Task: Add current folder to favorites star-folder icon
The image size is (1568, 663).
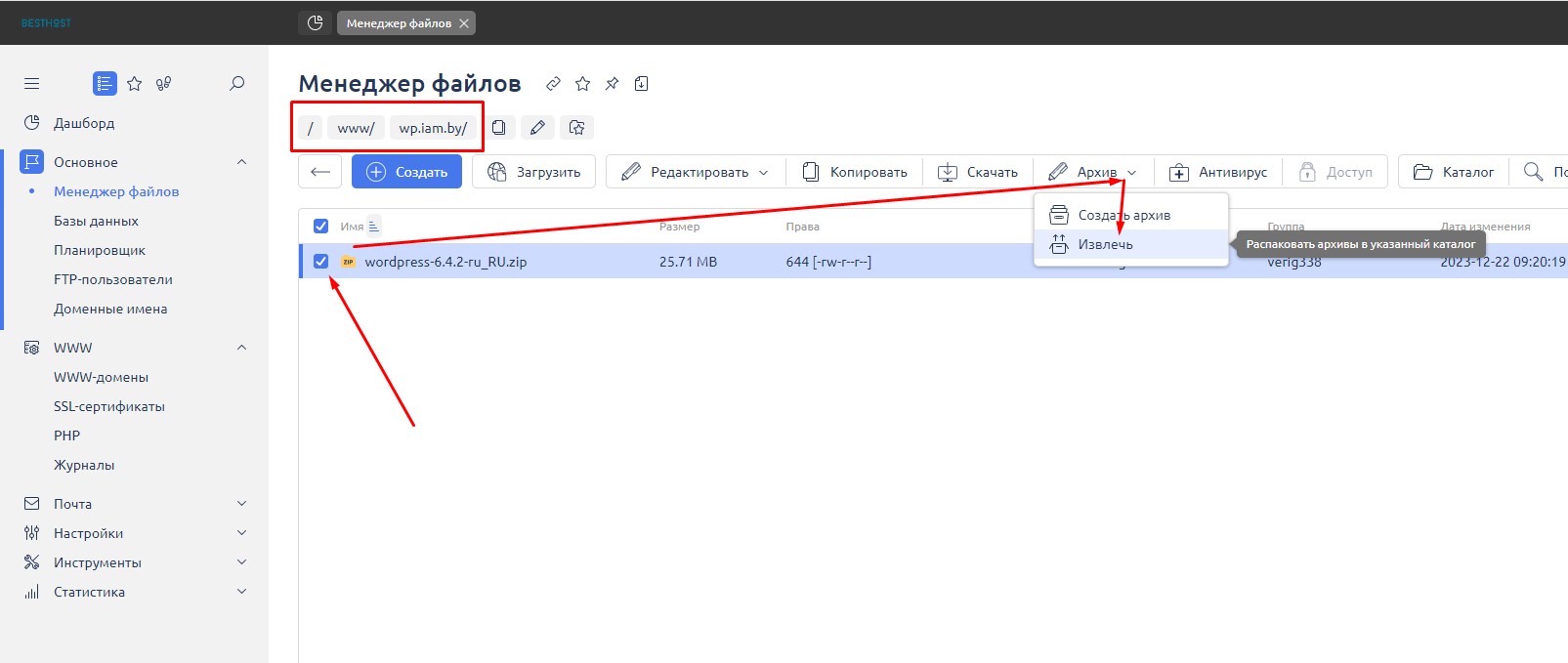Action: (x=576, y=128)
